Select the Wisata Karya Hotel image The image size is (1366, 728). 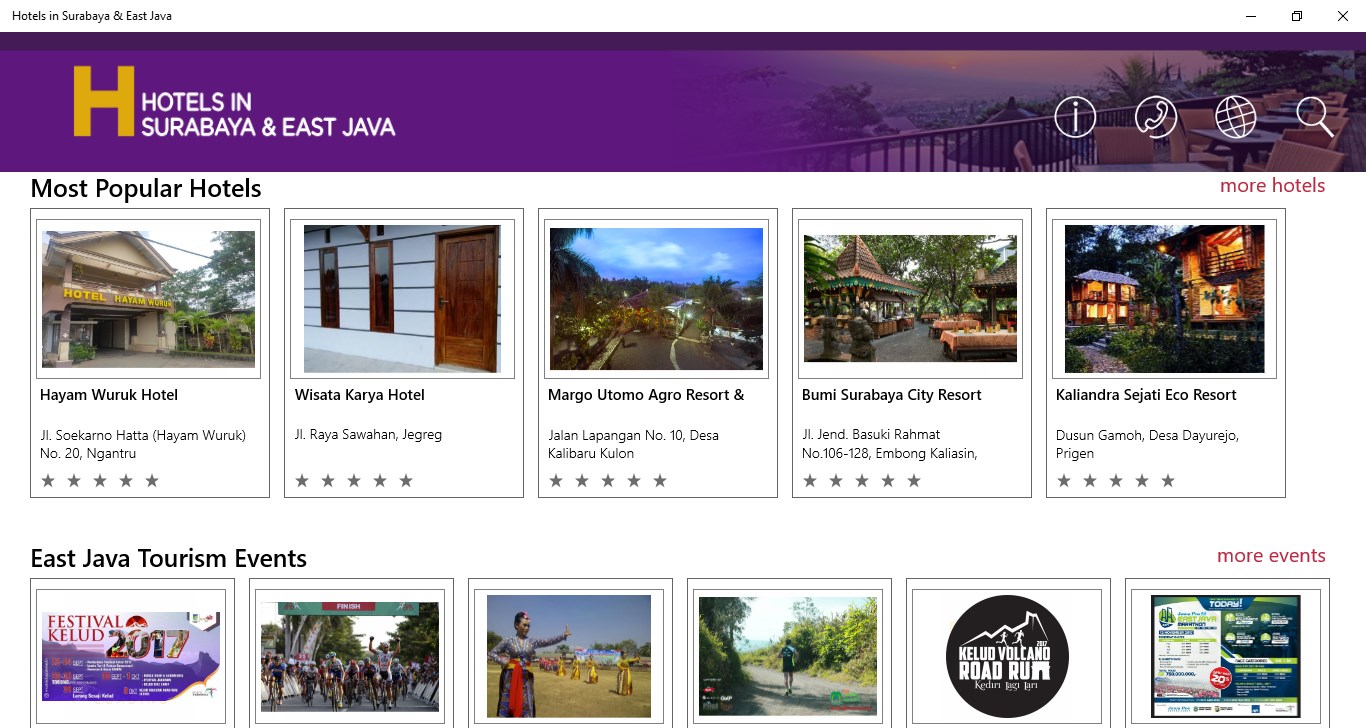coord(402,299)
